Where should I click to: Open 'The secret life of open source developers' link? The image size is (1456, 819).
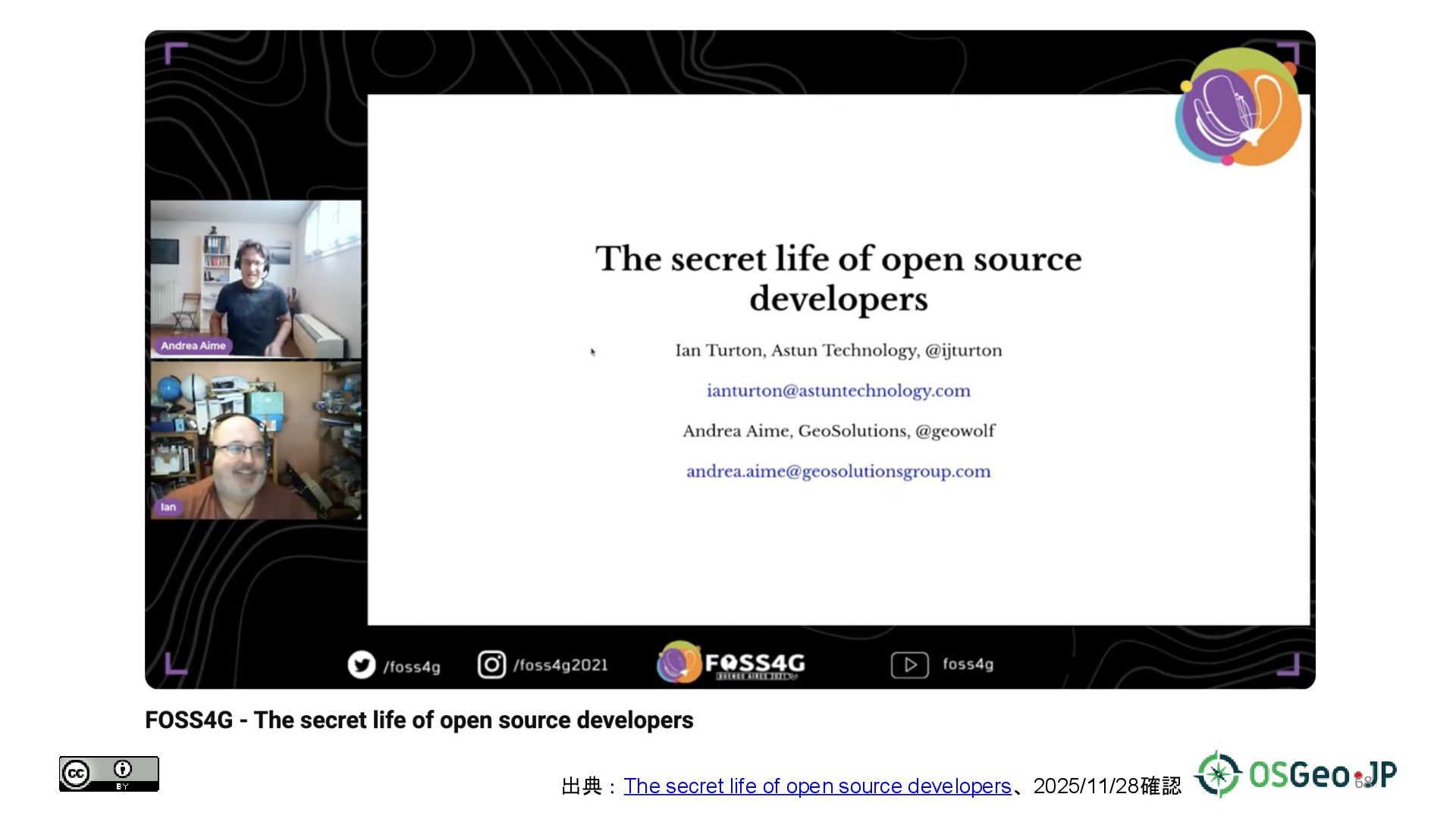(x=817, y=786)
